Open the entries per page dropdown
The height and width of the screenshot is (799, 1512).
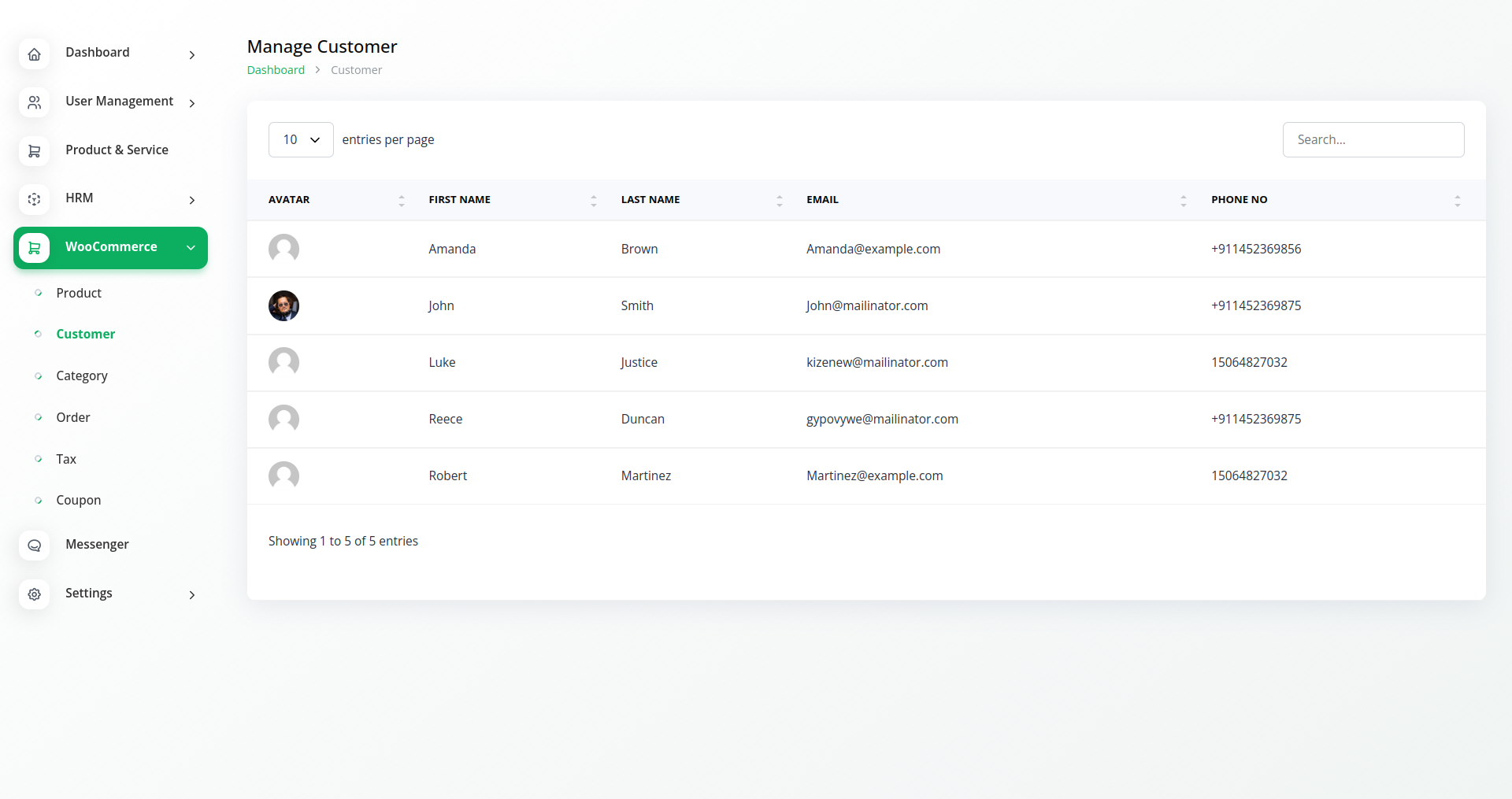[x=301, y=139]
